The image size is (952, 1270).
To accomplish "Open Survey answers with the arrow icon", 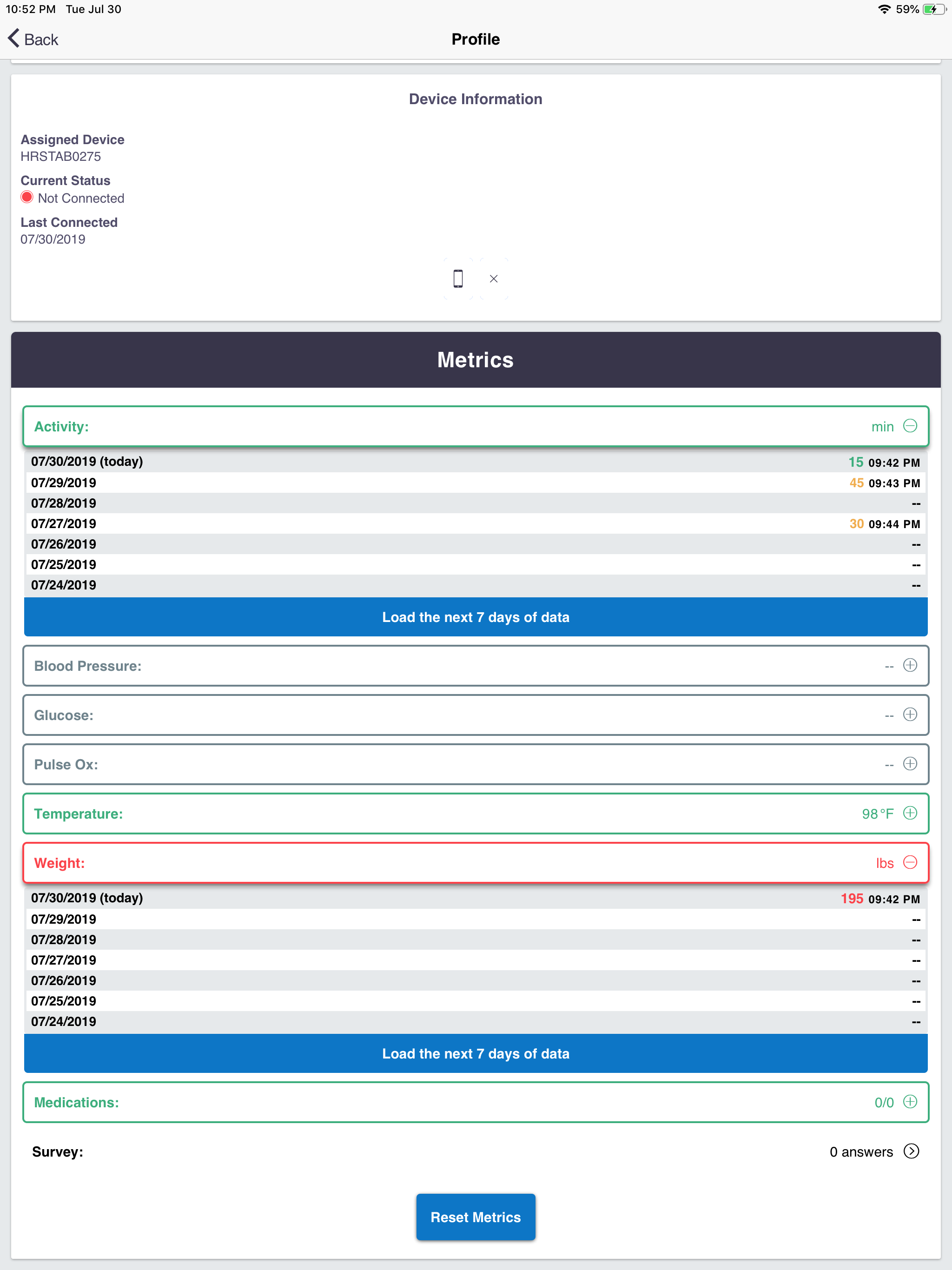I will pos(911,1151).
